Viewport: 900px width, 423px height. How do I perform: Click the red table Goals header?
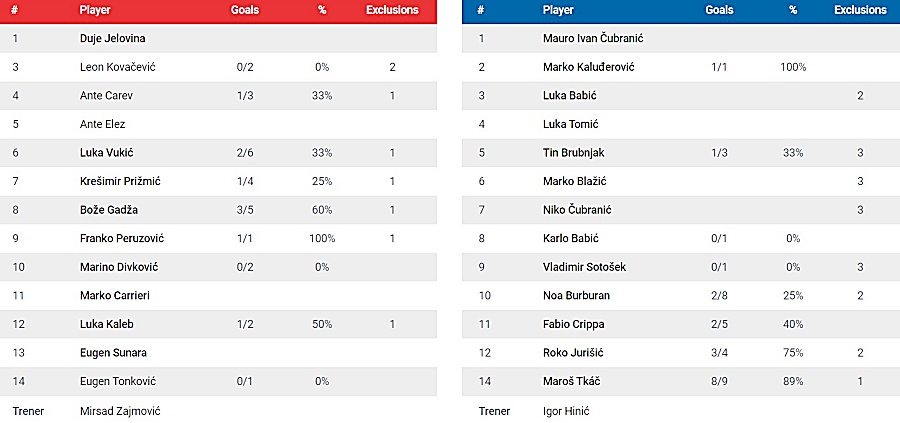[245, 10]
